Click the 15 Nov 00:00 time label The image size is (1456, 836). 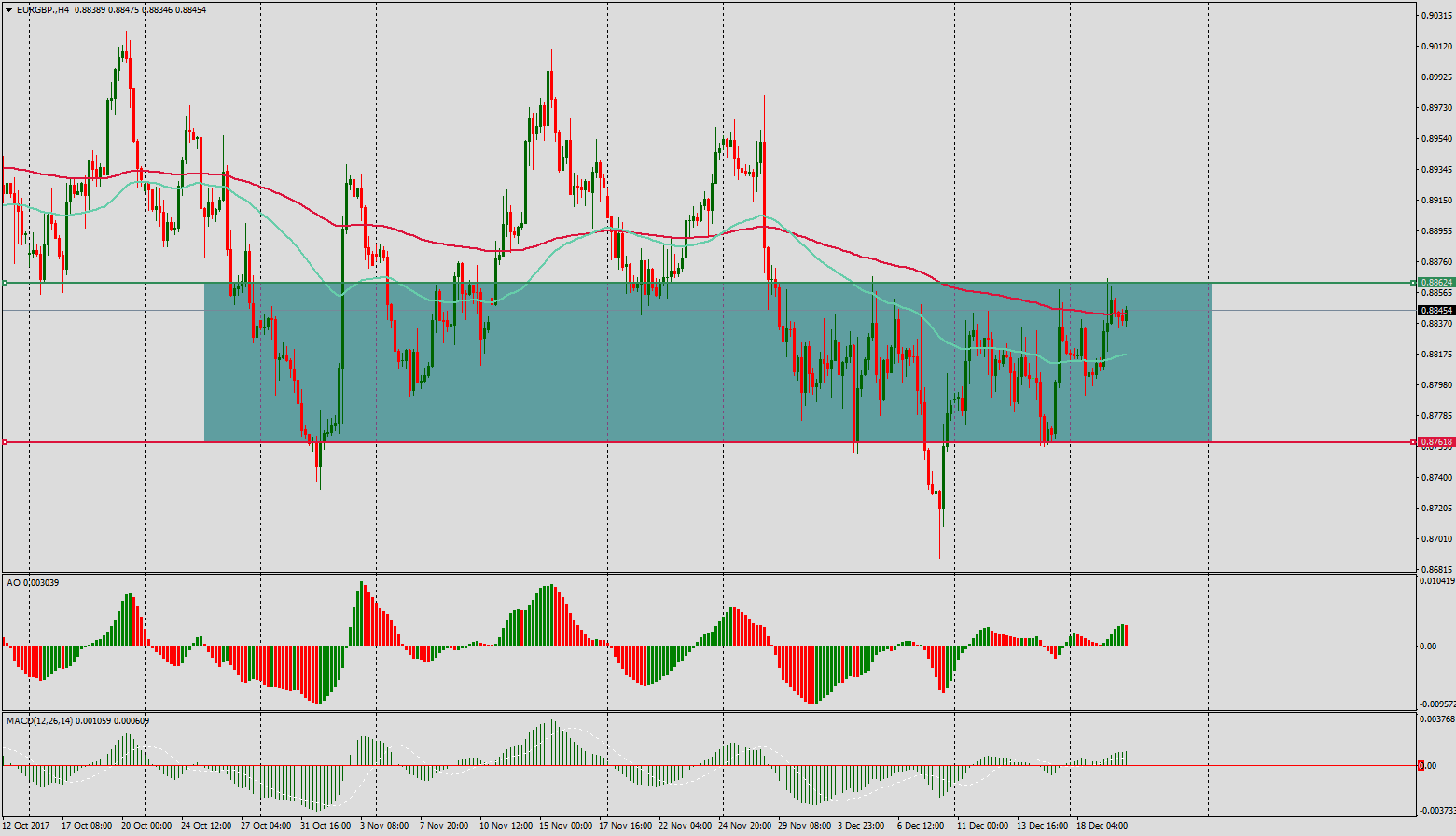tap(564, 826)
